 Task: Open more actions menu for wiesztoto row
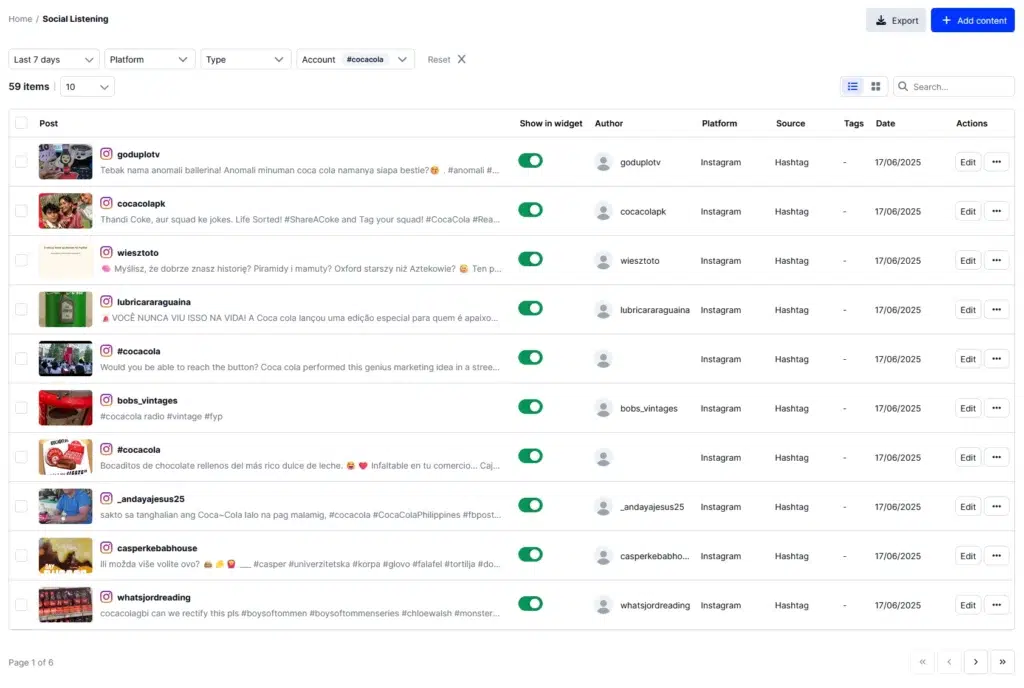pos(996,260)
